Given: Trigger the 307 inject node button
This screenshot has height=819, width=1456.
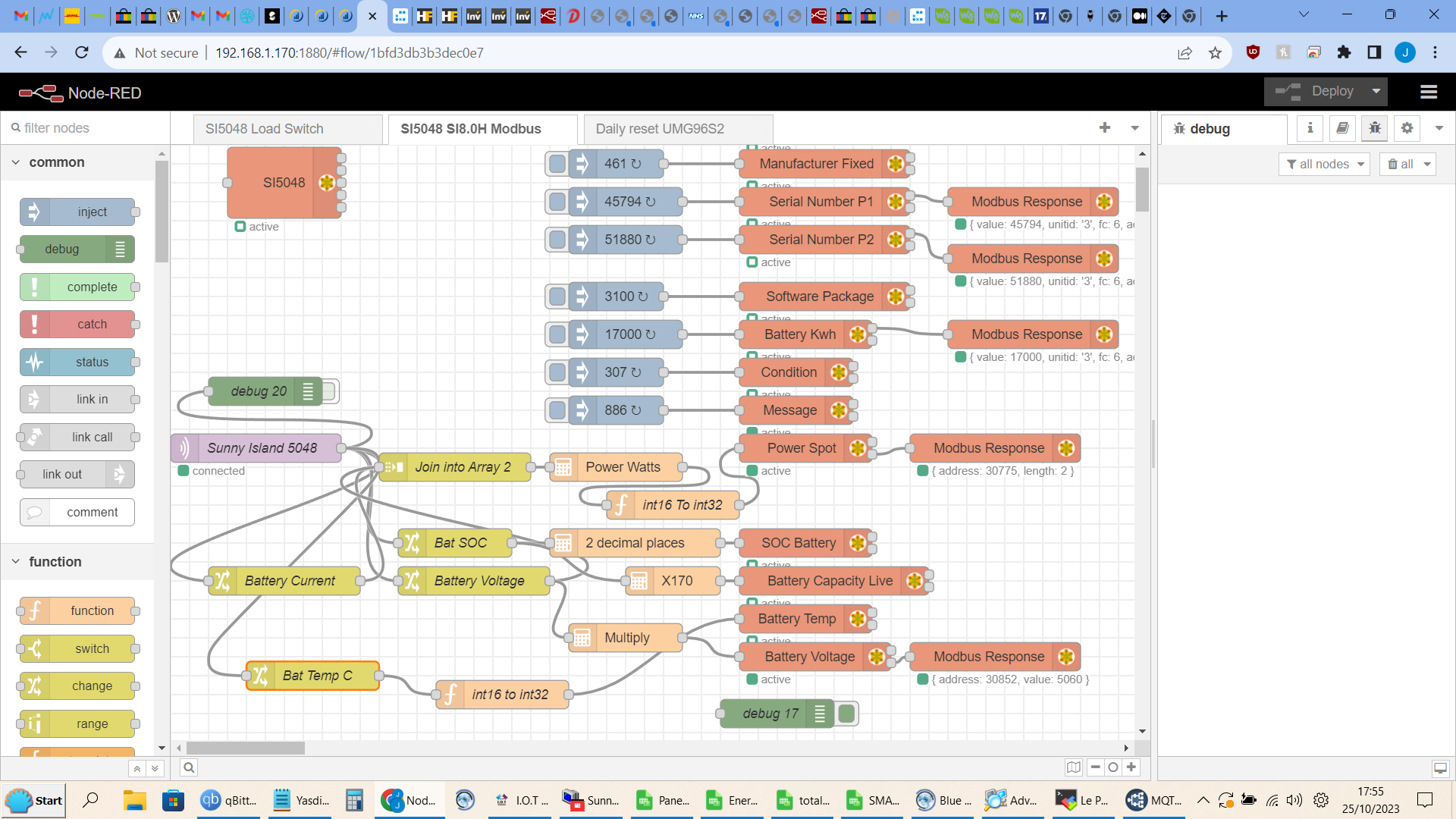Looking at the screenshot, I should pos(557,372).
